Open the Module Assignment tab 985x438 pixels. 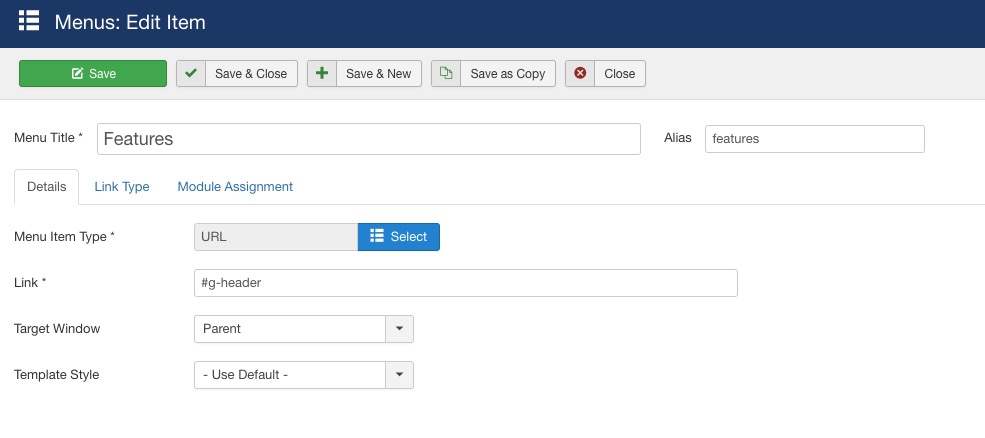click(x=235, y=187)
